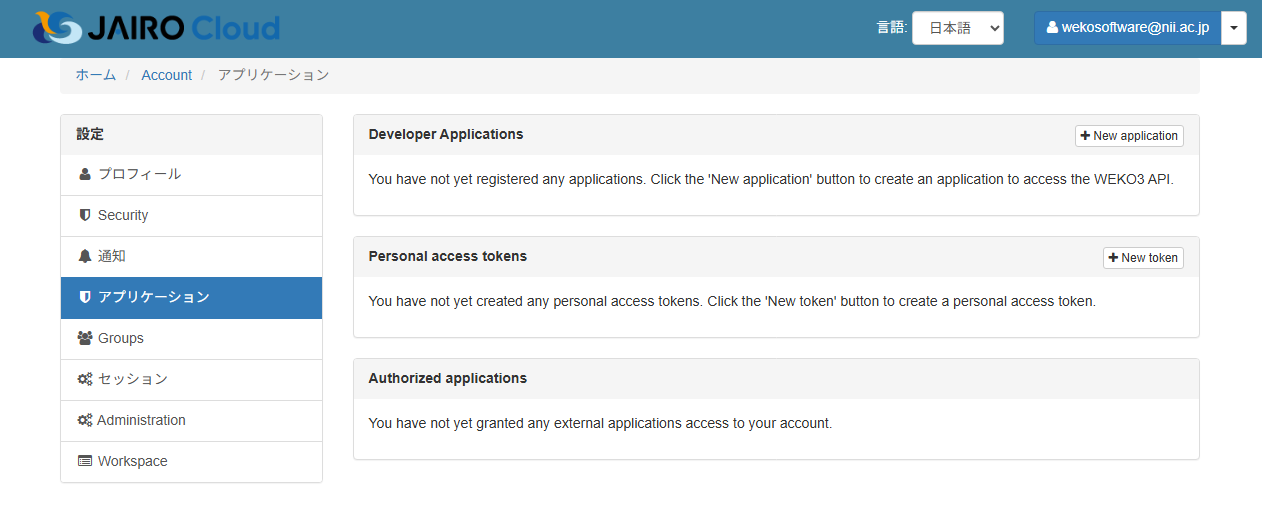Click the Groups people icon

[85, 338]
